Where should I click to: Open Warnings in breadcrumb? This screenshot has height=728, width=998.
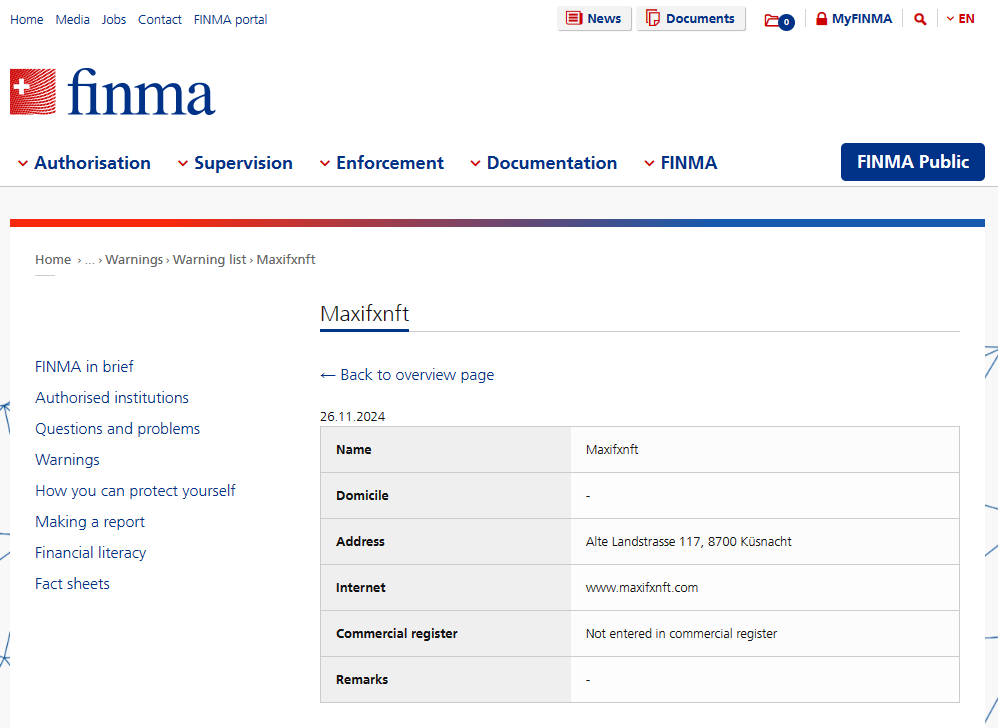pos(134,260)
